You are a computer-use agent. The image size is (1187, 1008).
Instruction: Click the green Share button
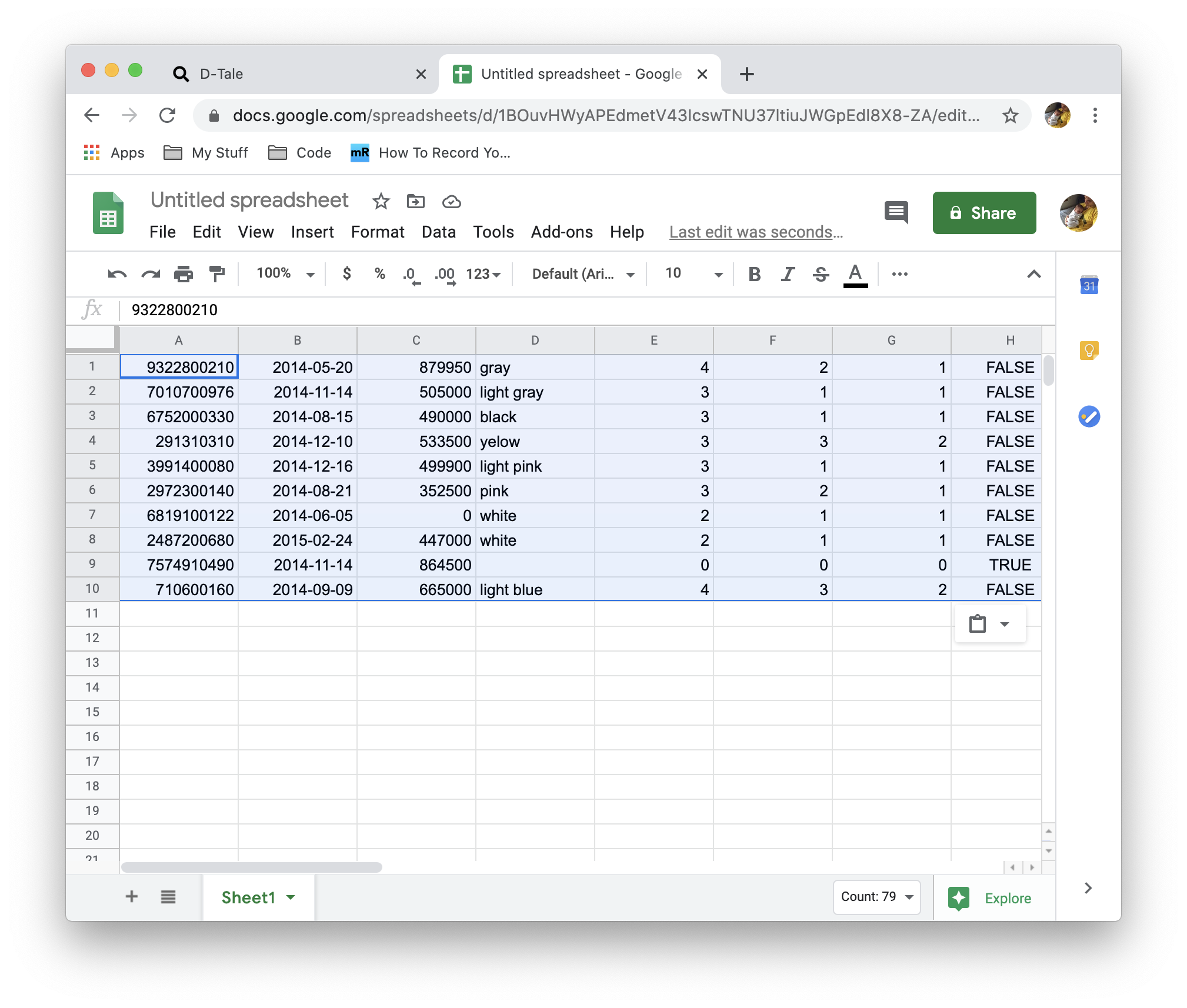(x=984, y=213)
